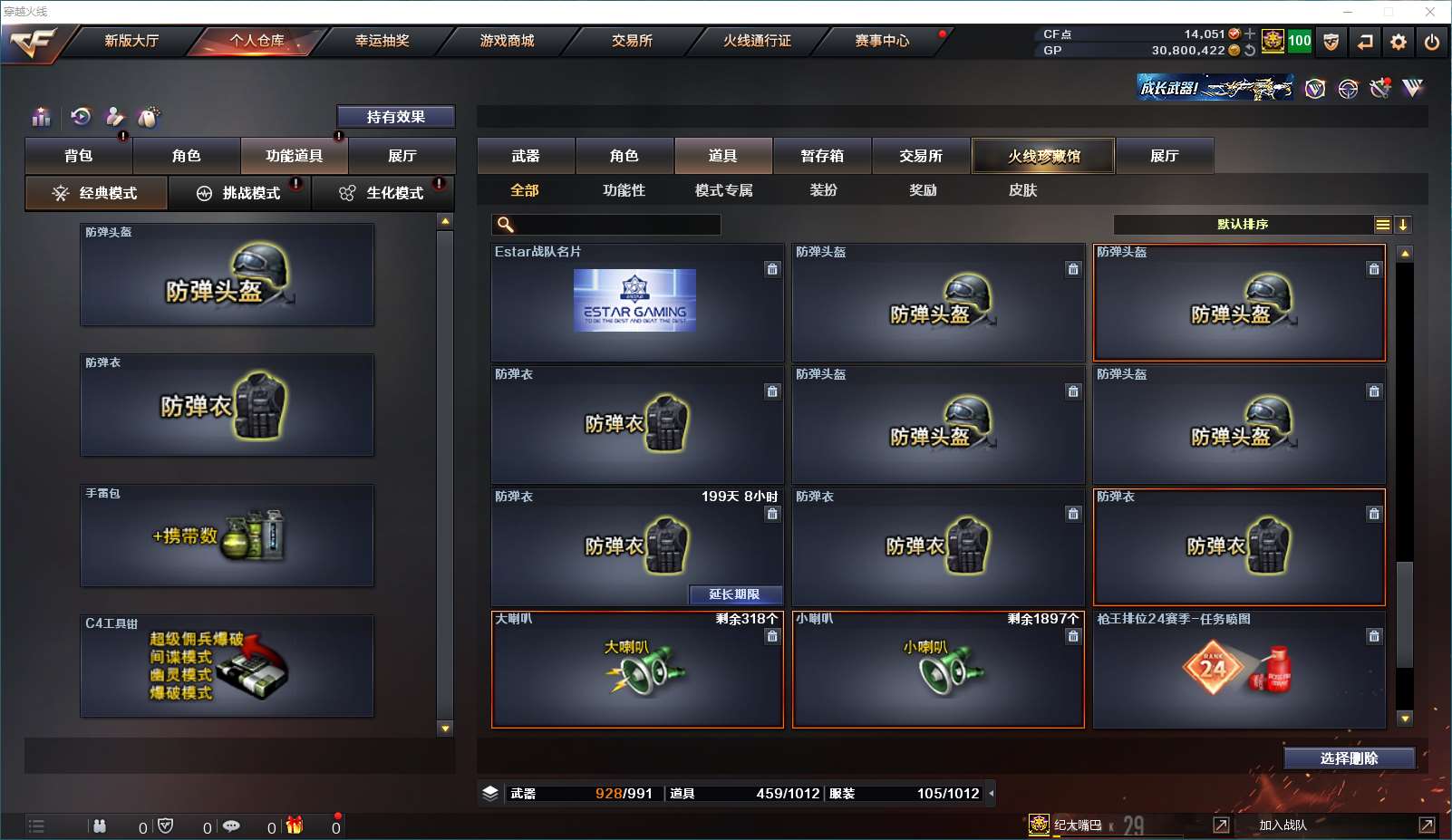The height and width of the screenshot is (840, 1452).
Task: Click the trash icon on Estar战队名片 item
Action: pyautogui.click(x=772, y=269)
